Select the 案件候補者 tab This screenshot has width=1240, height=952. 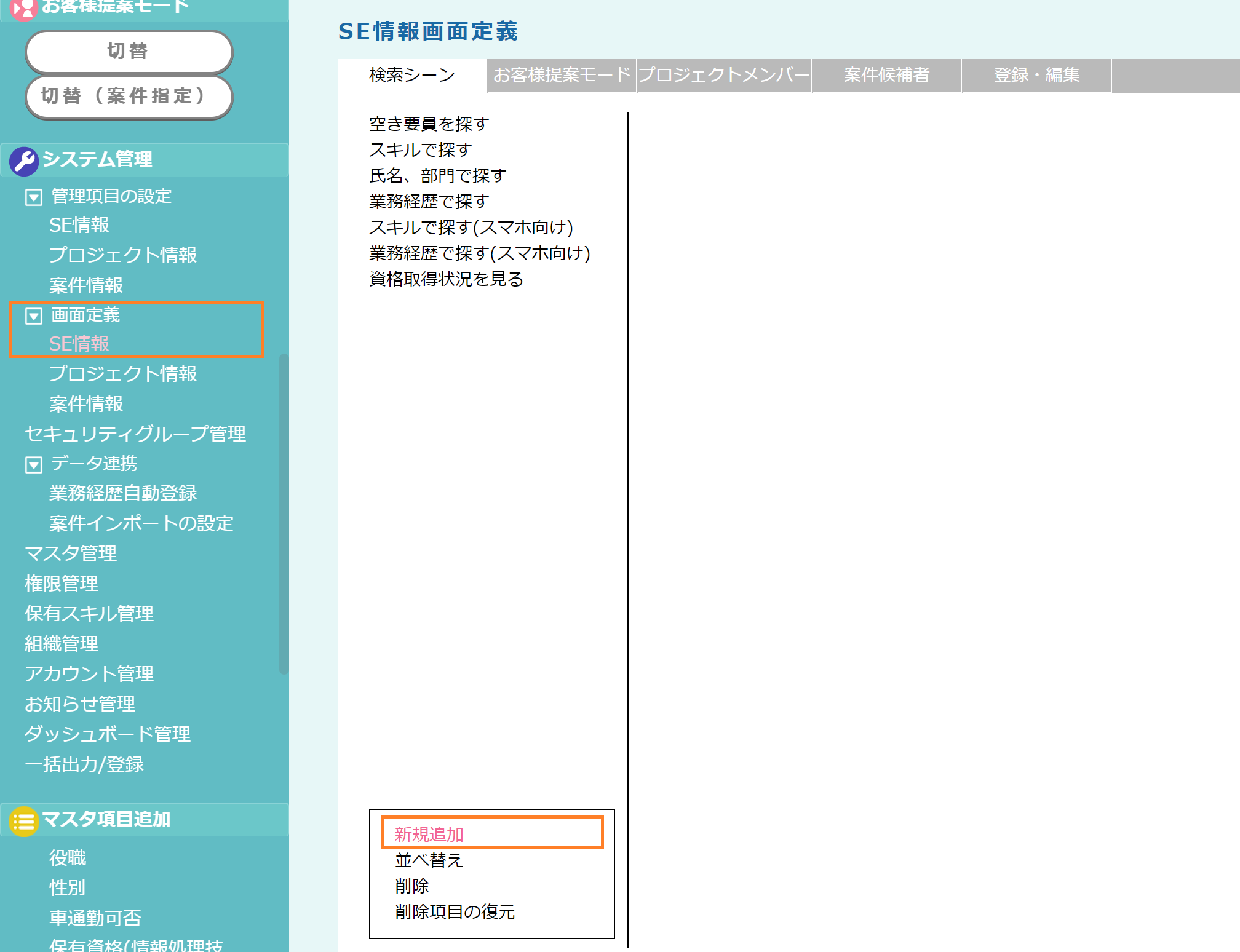tap(886, 75)
